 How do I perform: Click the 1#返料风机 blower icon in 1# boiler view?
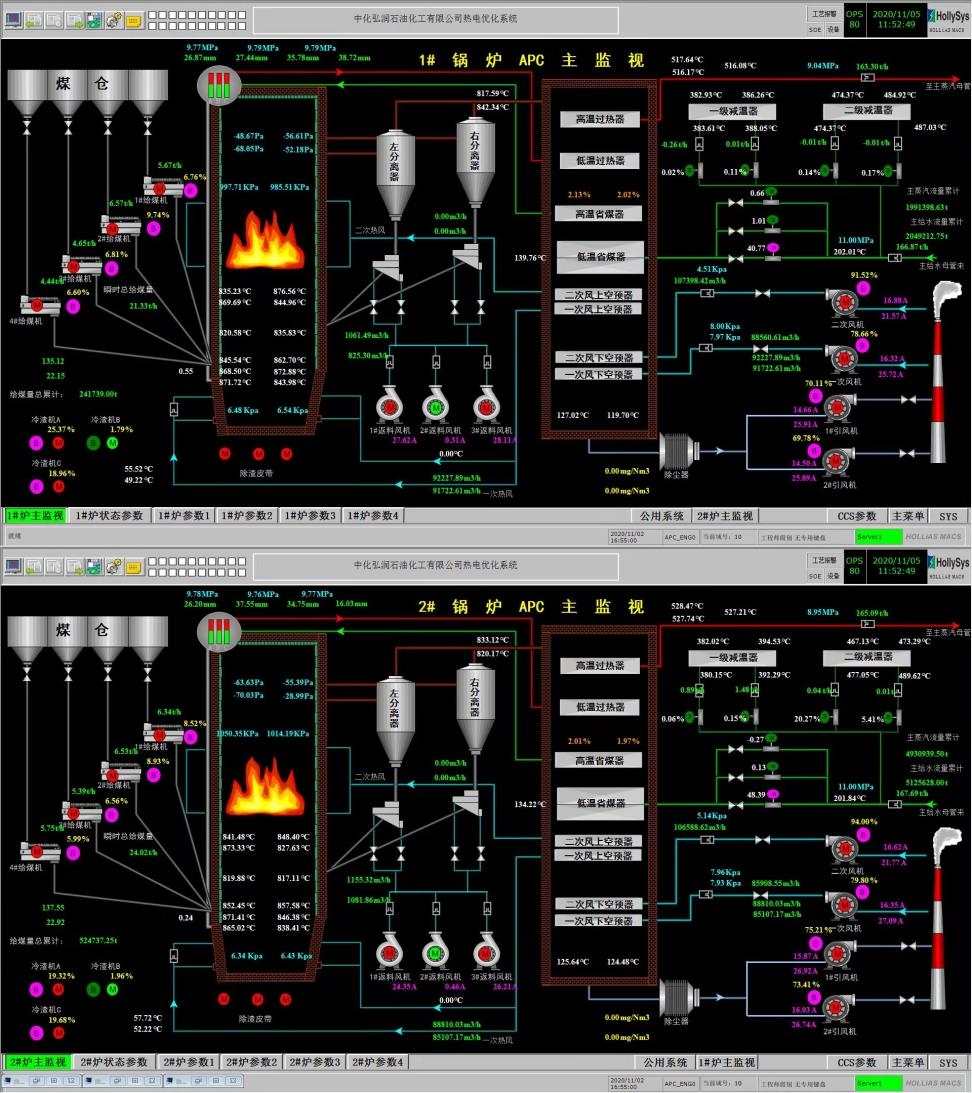pos(388,406)
